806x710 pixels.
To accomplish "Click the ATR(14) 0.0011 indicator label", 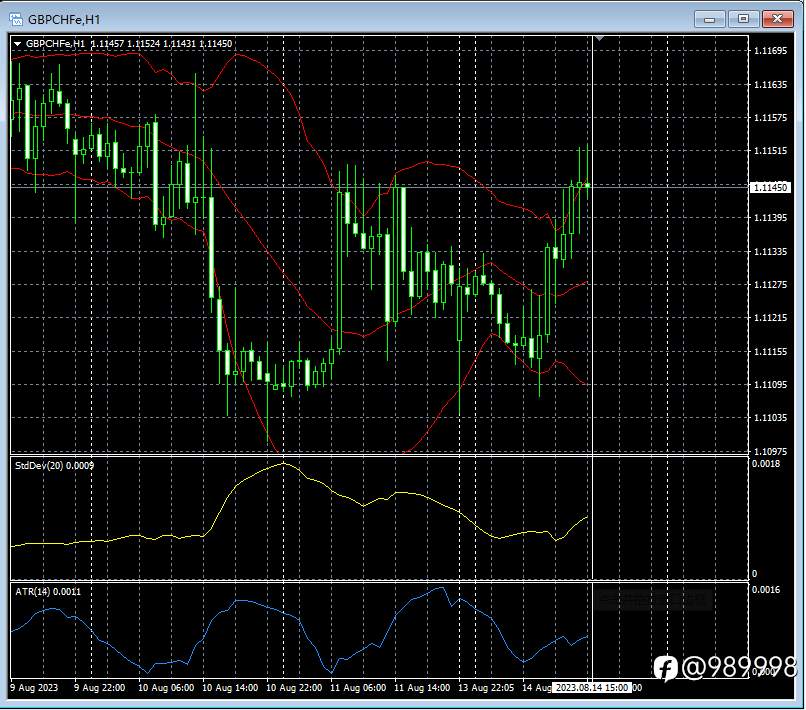I will click(x=48, y=592).
